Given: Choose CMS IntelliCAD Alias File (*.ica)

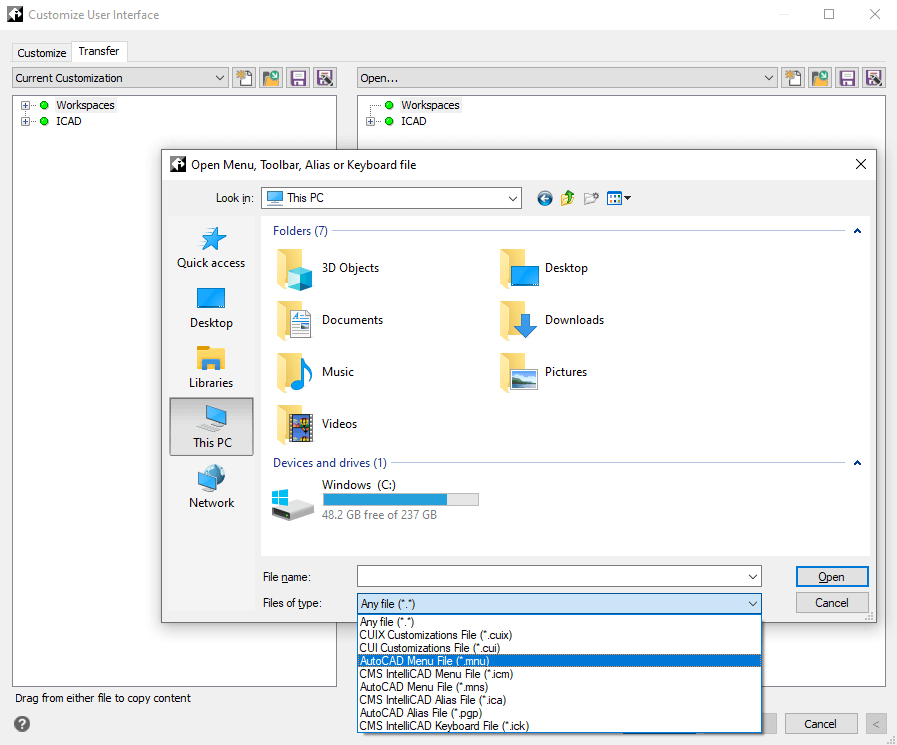Looking at the screenshot, I should (559, 700).
